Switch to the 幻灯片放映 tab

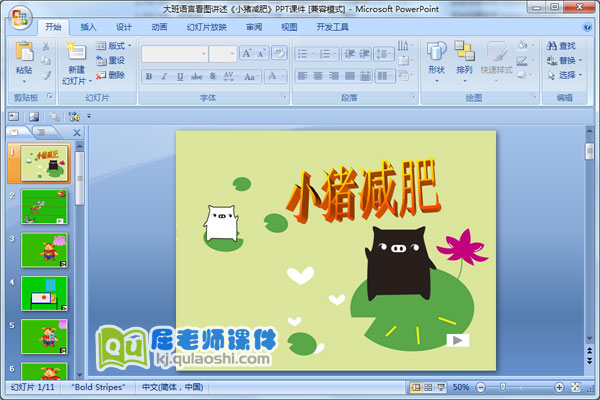pos(207,27)
